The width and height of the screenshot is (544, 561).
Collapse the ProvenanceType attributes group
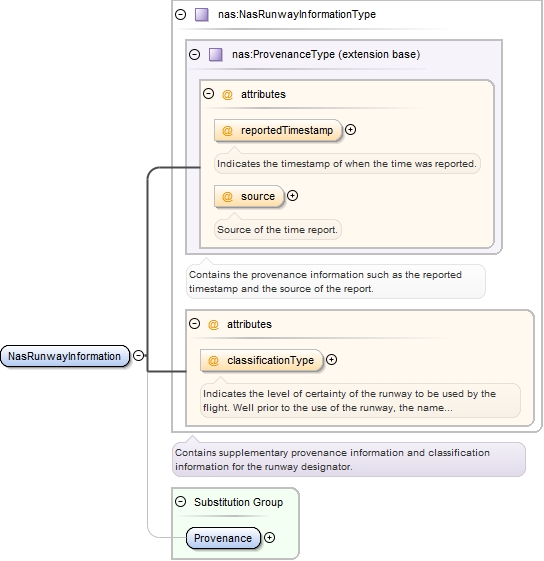point(208,94)
